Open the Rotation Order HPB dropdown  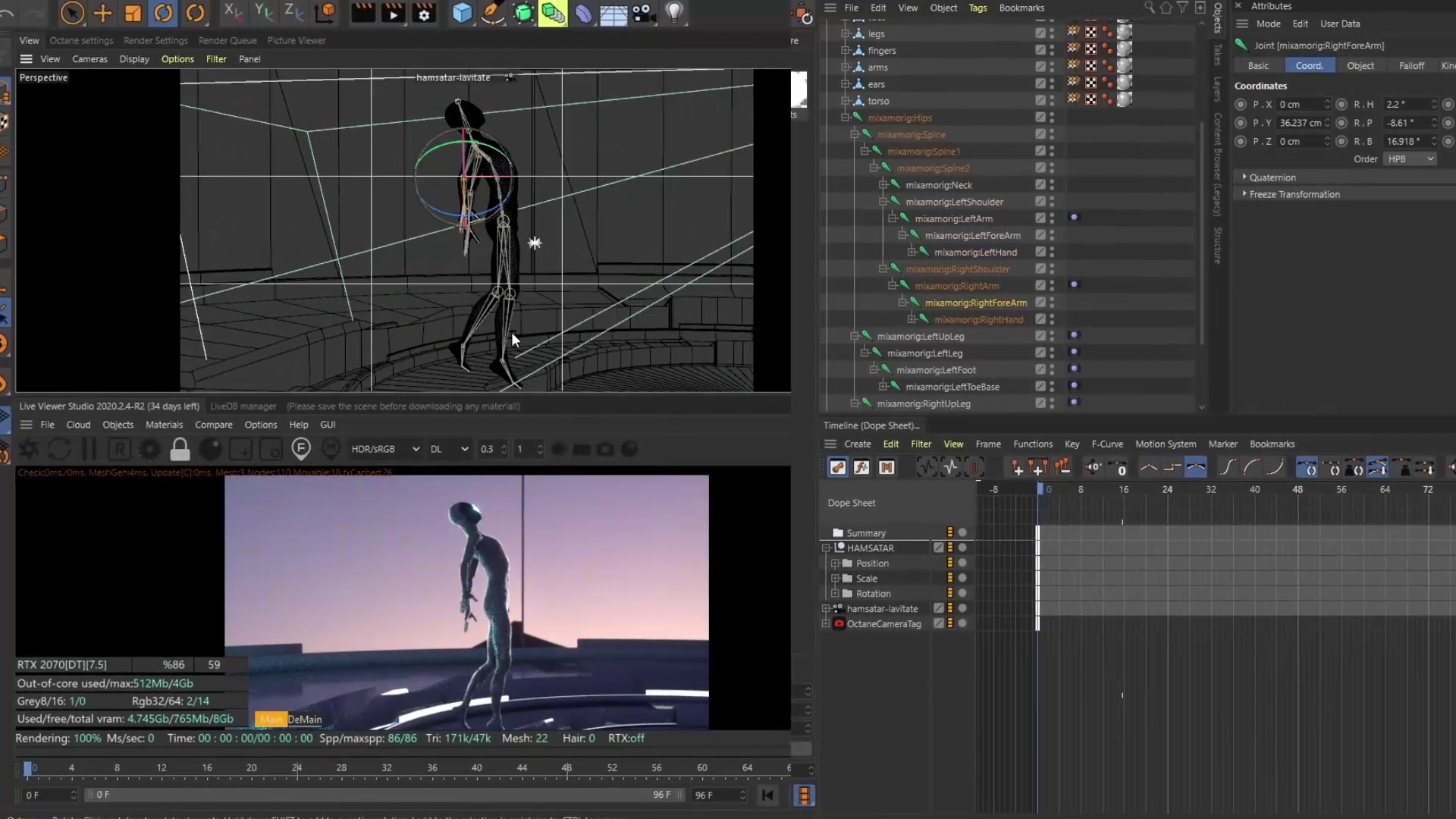(x=1410, y=159)
